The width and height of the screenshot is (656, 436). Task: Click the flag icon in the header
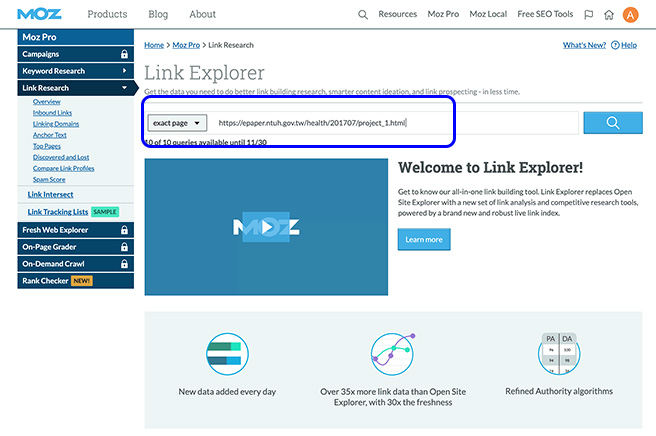[589, 15]
